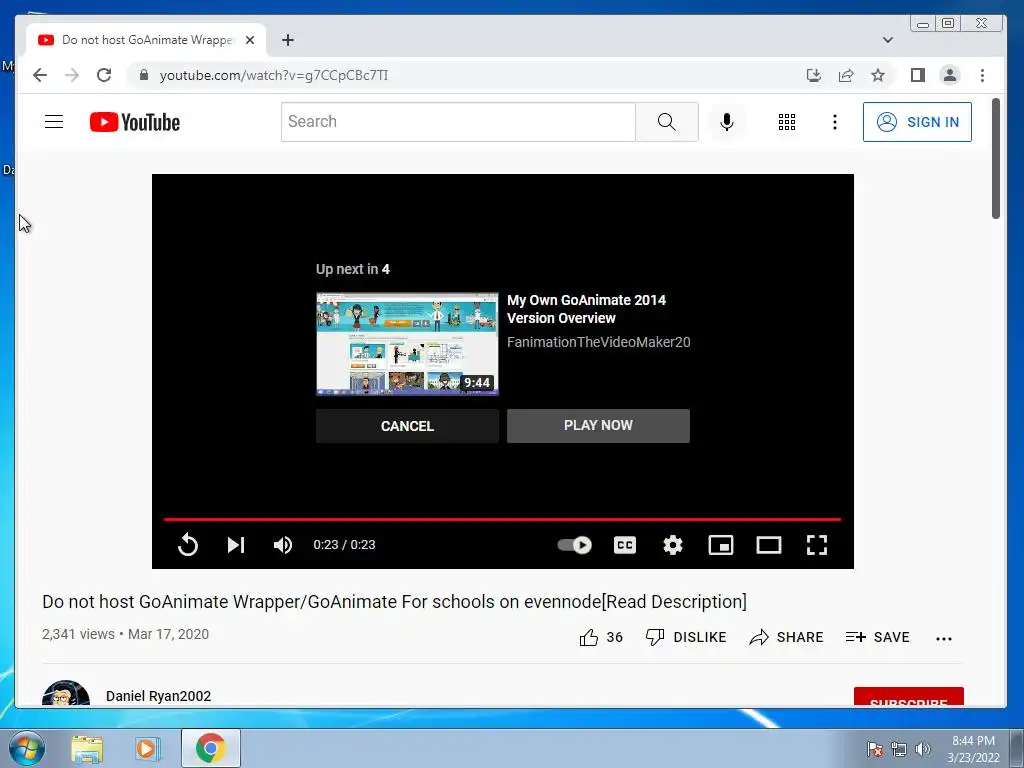Image resolution: width=1024 pixels, height=768 pixels.
Task: Open a new Chrome tab
Action: pos(288,40)
